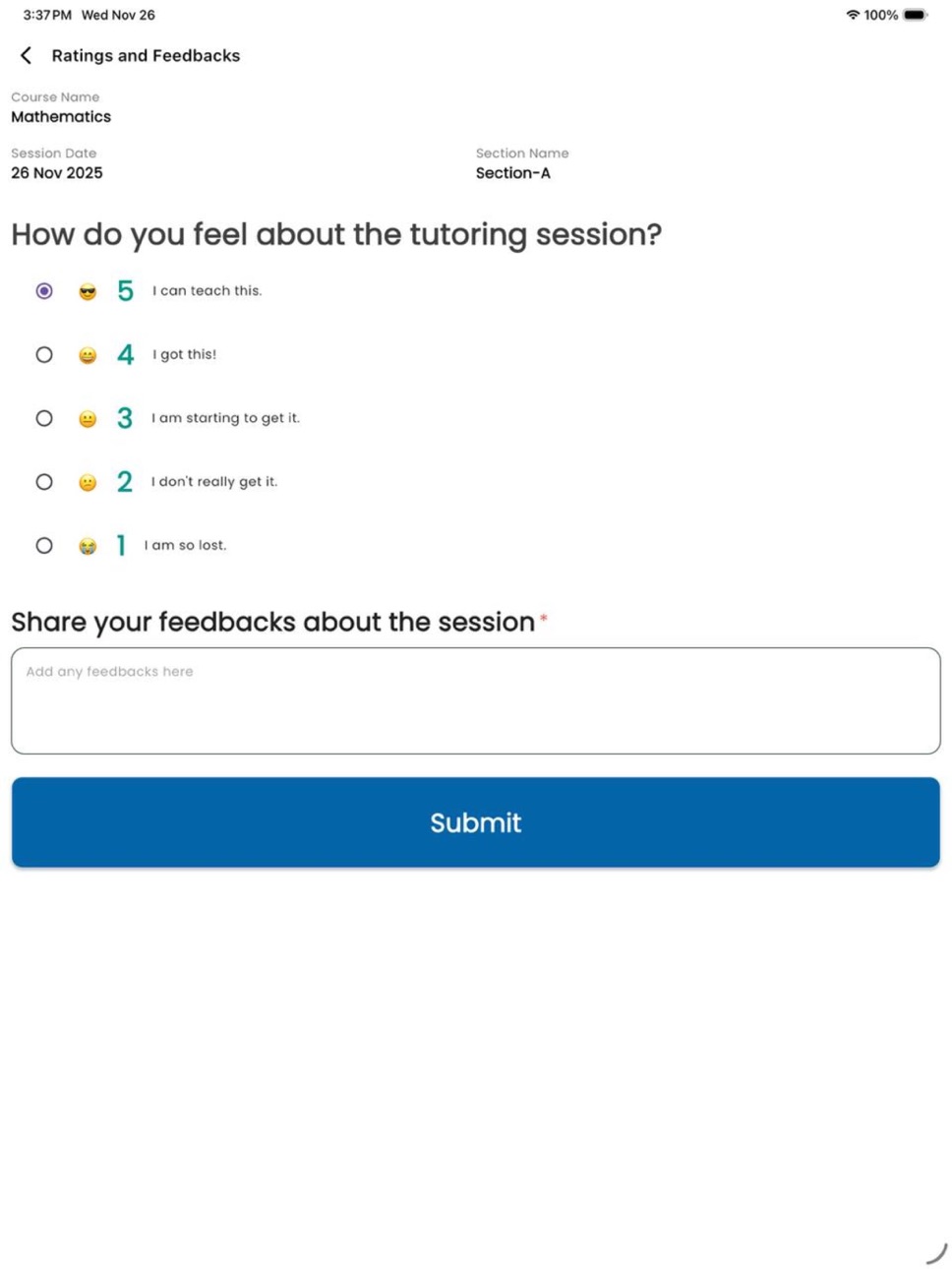Image resolution: width=952 pixels, height=1269 pixels.
Task: Select the rating 5 radio button
Action: click(44, 291)
